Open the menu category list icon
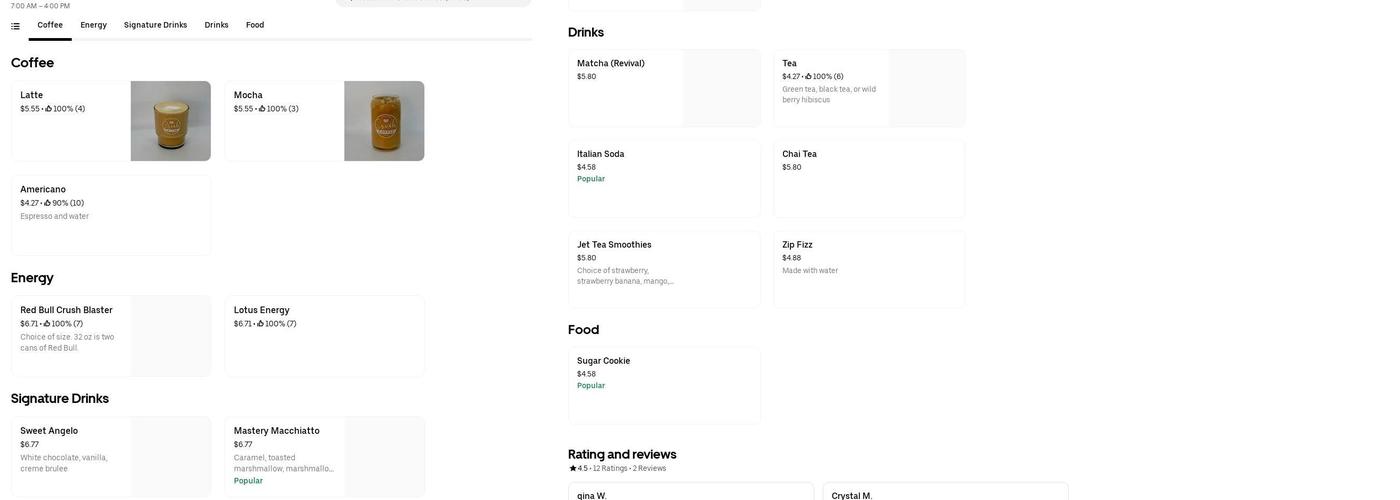 click(x=15, y=26)
